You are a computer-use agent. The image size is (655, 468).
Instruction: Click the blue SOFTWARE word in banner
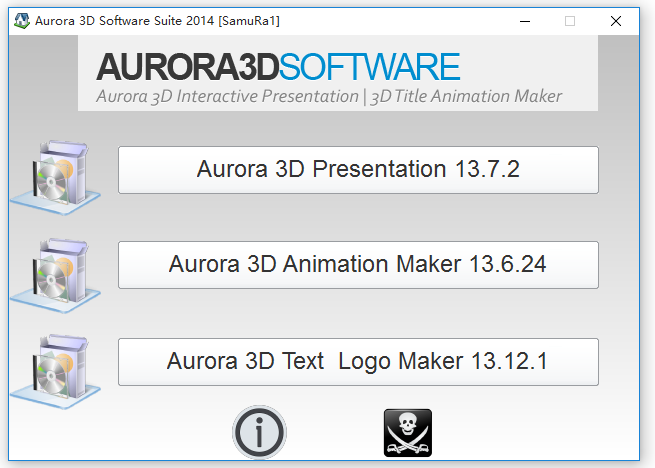point(369,68)
